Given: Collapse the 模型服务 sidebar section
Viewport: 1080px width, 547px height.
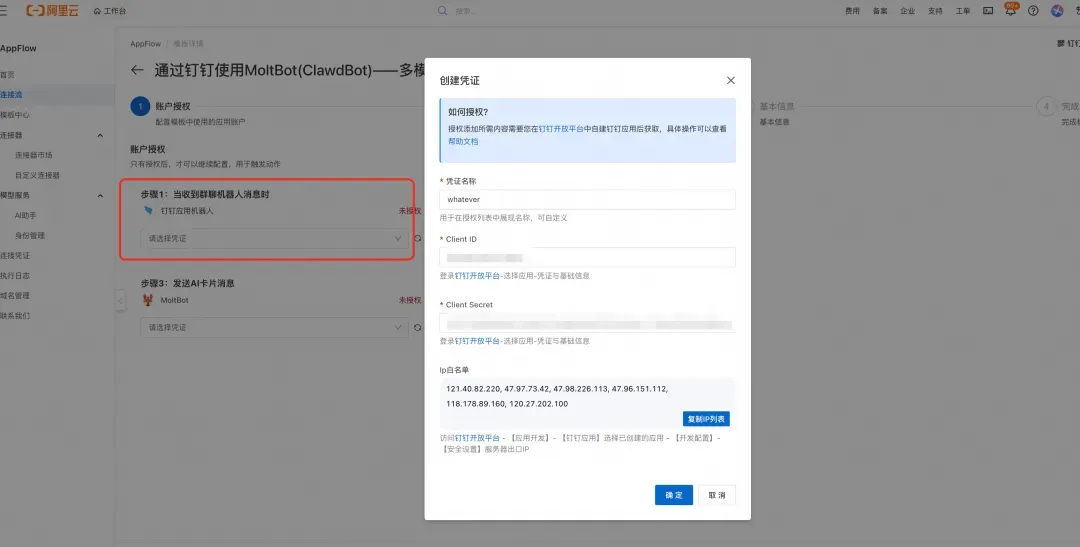Looking at the screenshot, I should (x=100, y=196).
